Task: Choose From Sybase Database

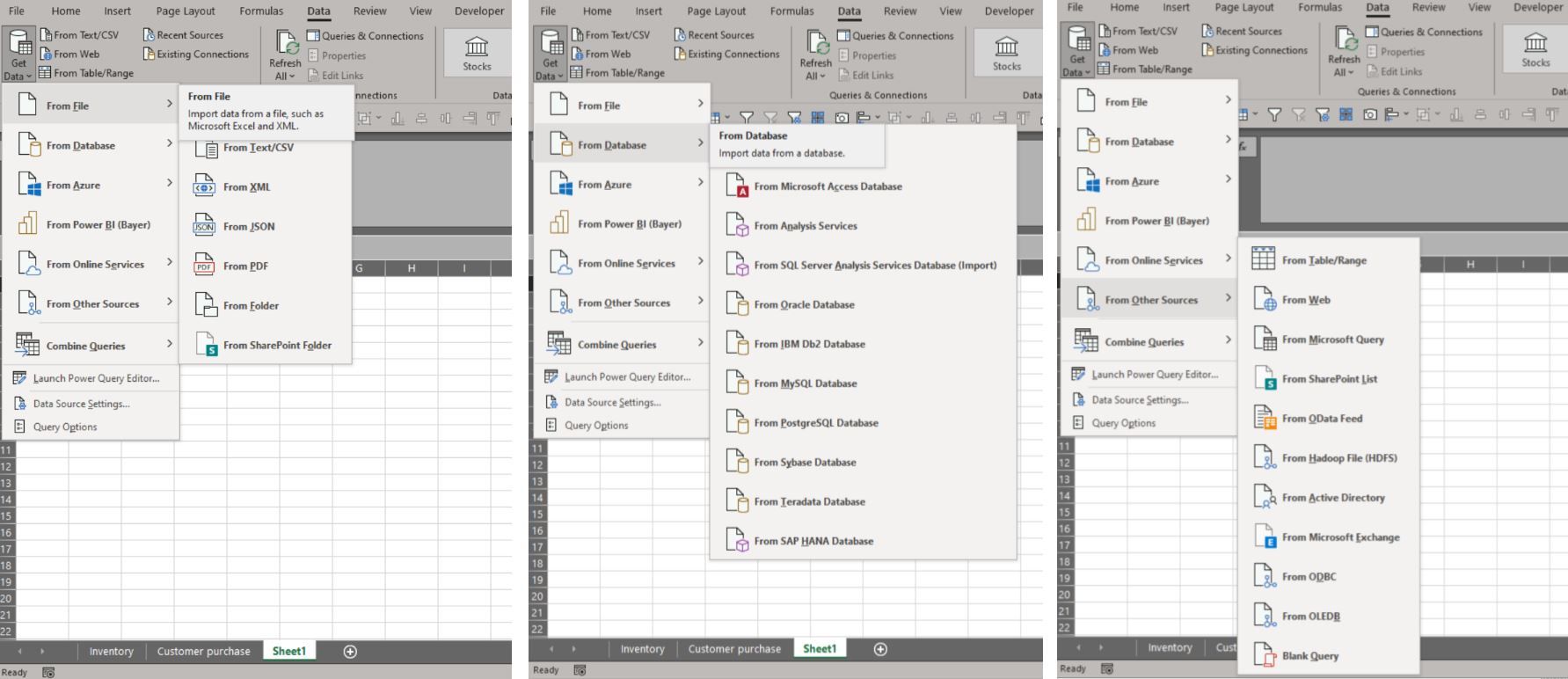Action: (x=863, y=462)
